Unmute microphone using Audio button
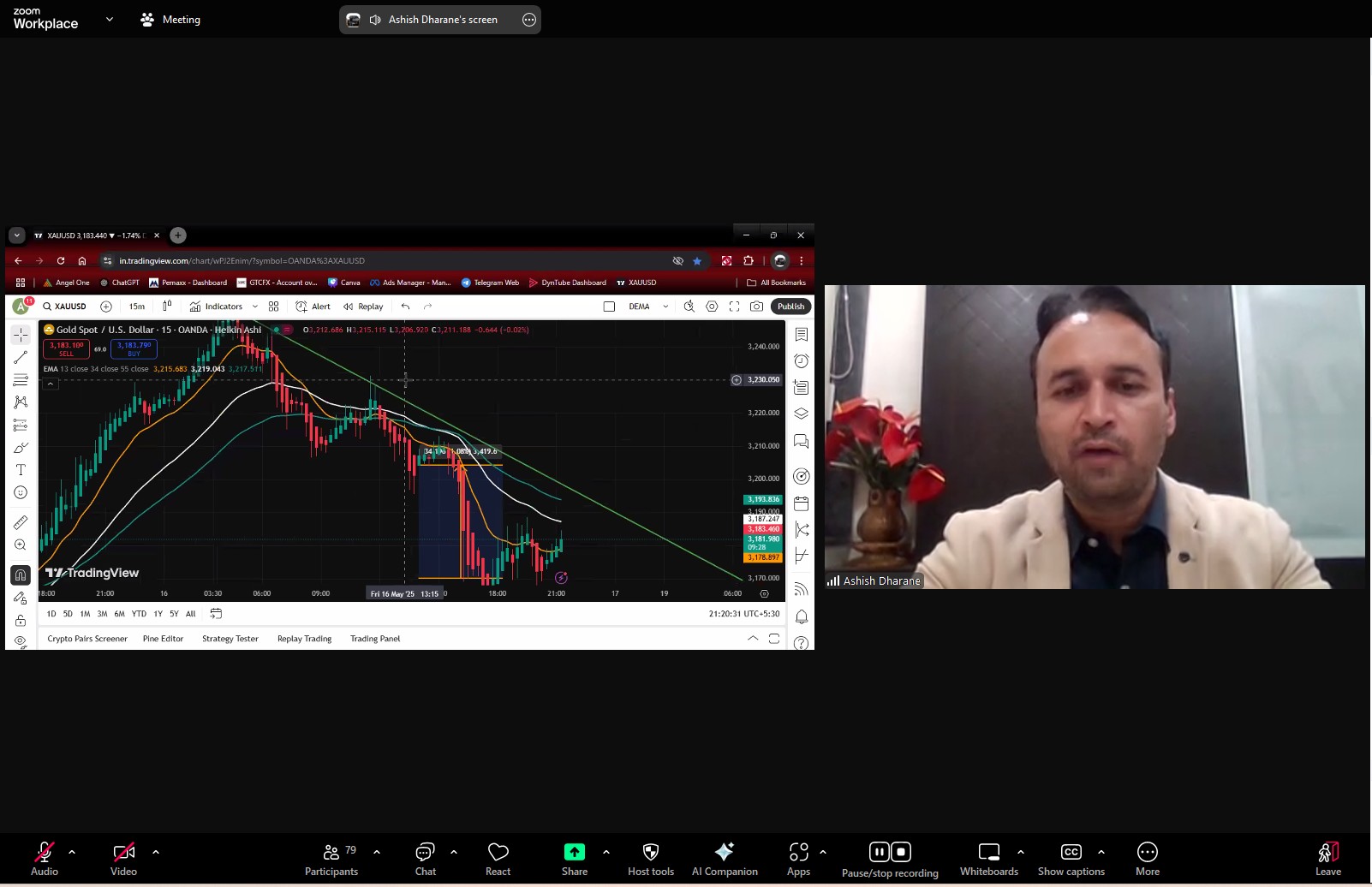This screenshot has height=887, width=1372. (x=45, y=859)
